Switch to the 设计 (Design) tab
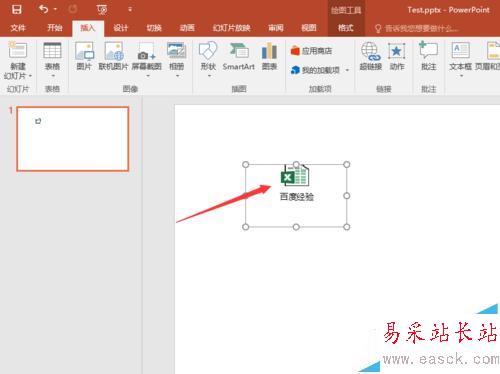Viewport: 500px width, 374px height. pos(120,28)
